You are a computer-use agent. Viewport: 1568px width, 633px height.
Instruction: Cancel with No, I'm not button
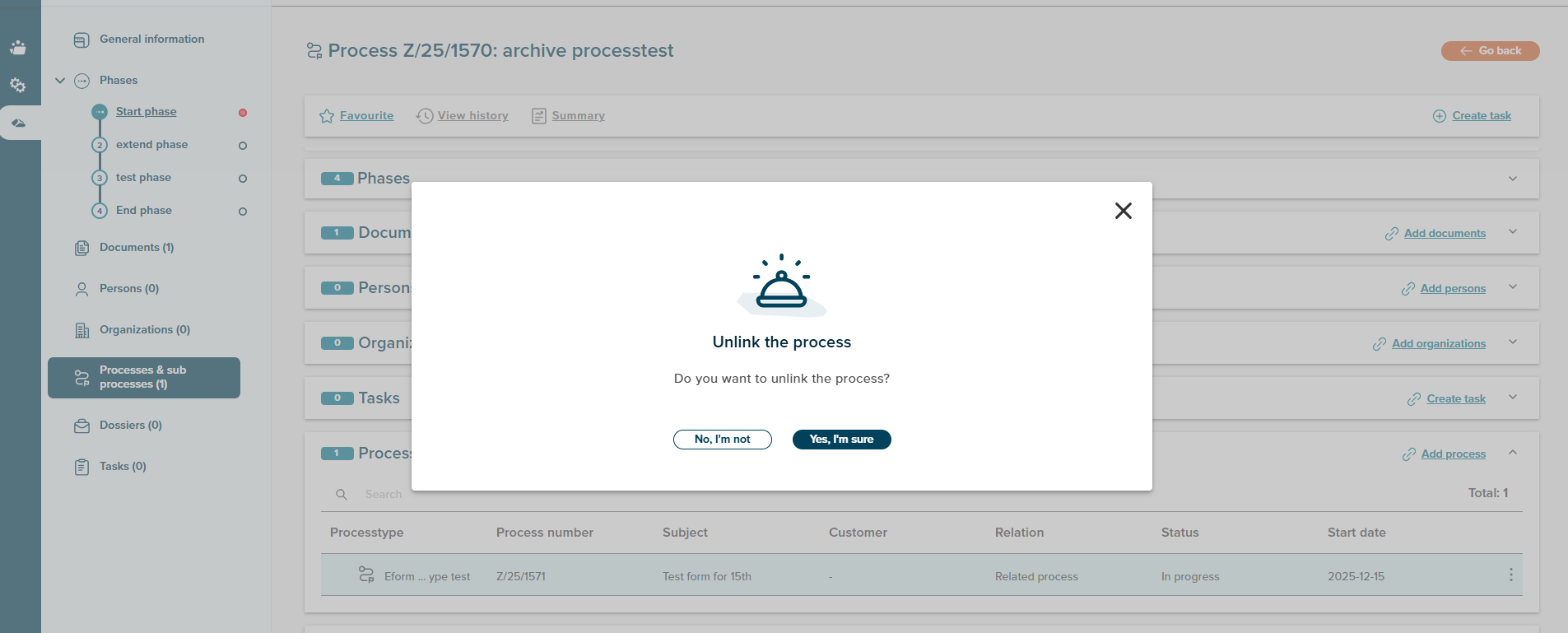coord(722,440)
